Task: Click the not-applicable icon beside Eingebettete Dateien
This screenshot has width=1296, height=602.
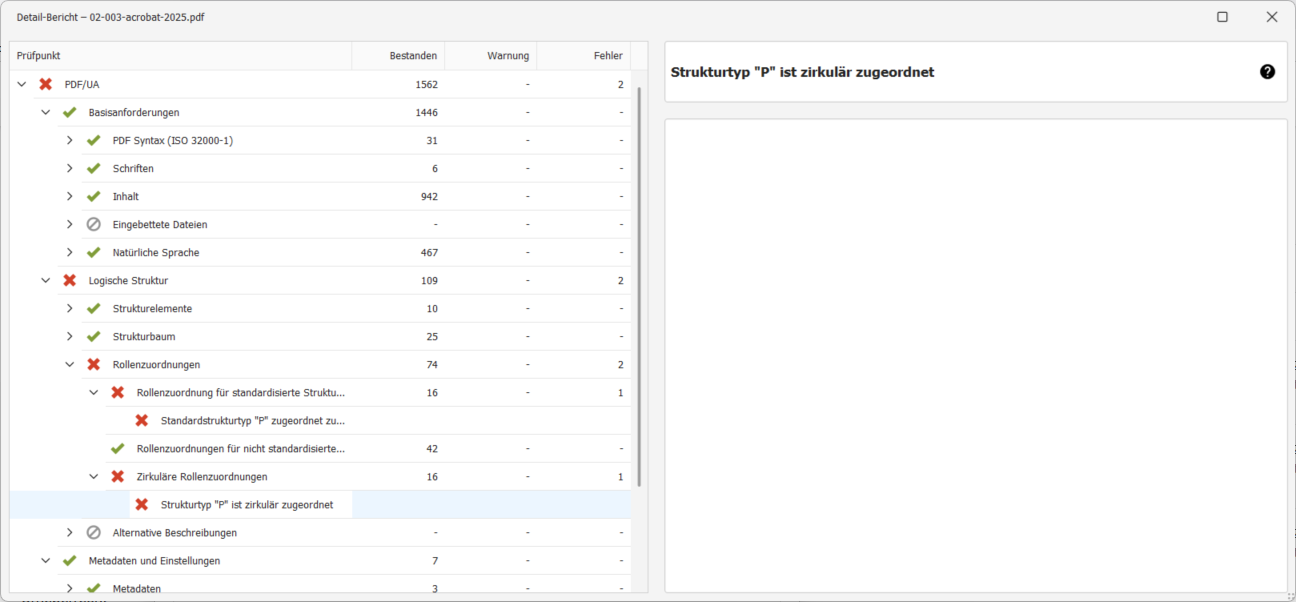Action: pyautogui.click(x=94, y=225)
